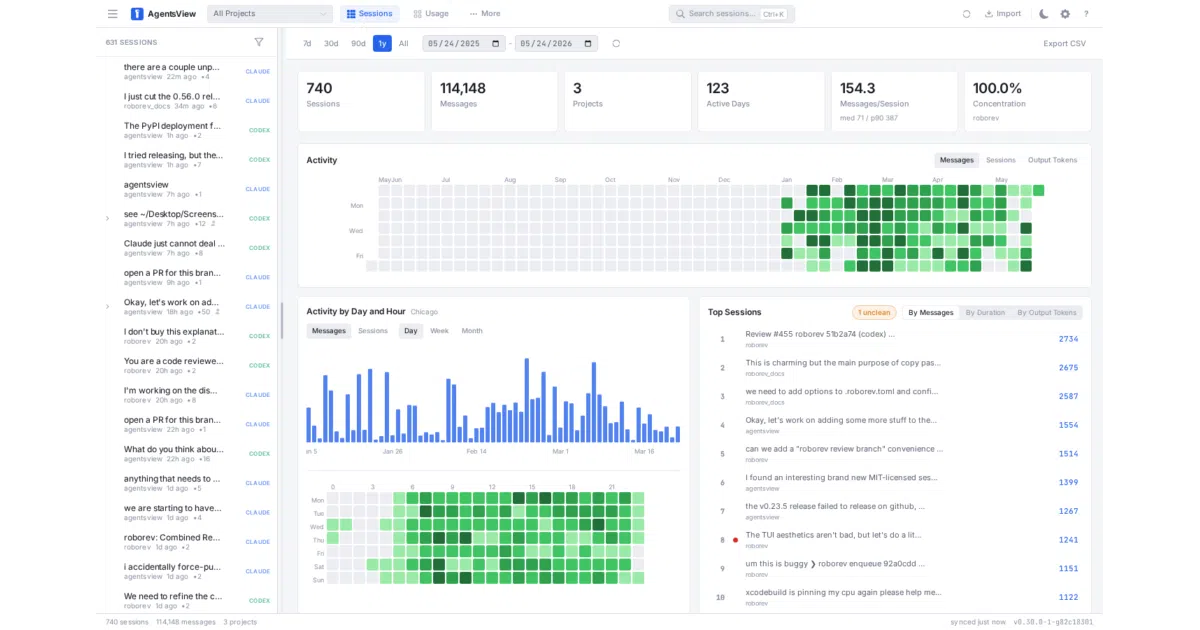The image size is (1200, 630).
Task: Open the hamburger sidebar menu
Action: [112, 14]
